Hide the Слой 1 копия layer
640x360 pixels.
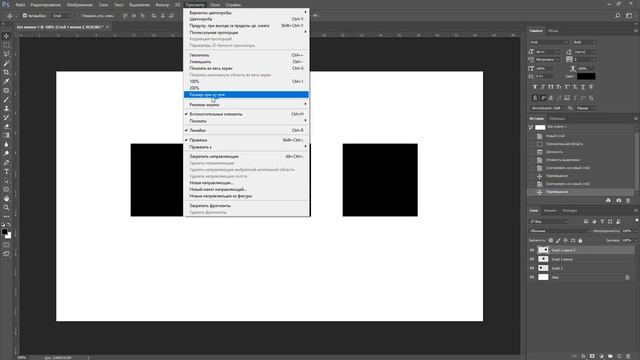(532, 259)
